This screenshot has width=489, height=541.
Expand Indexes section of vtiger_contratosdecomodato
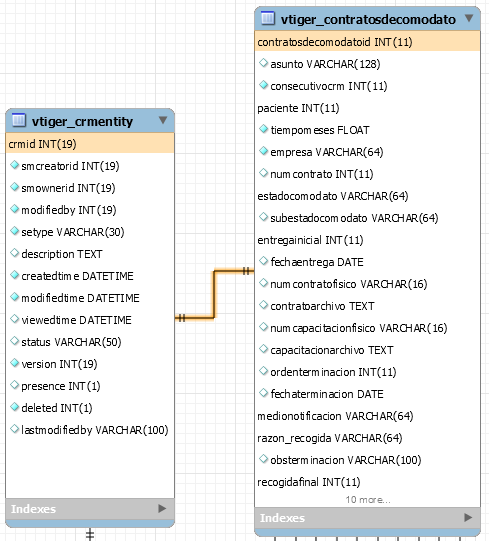[468, 518]
